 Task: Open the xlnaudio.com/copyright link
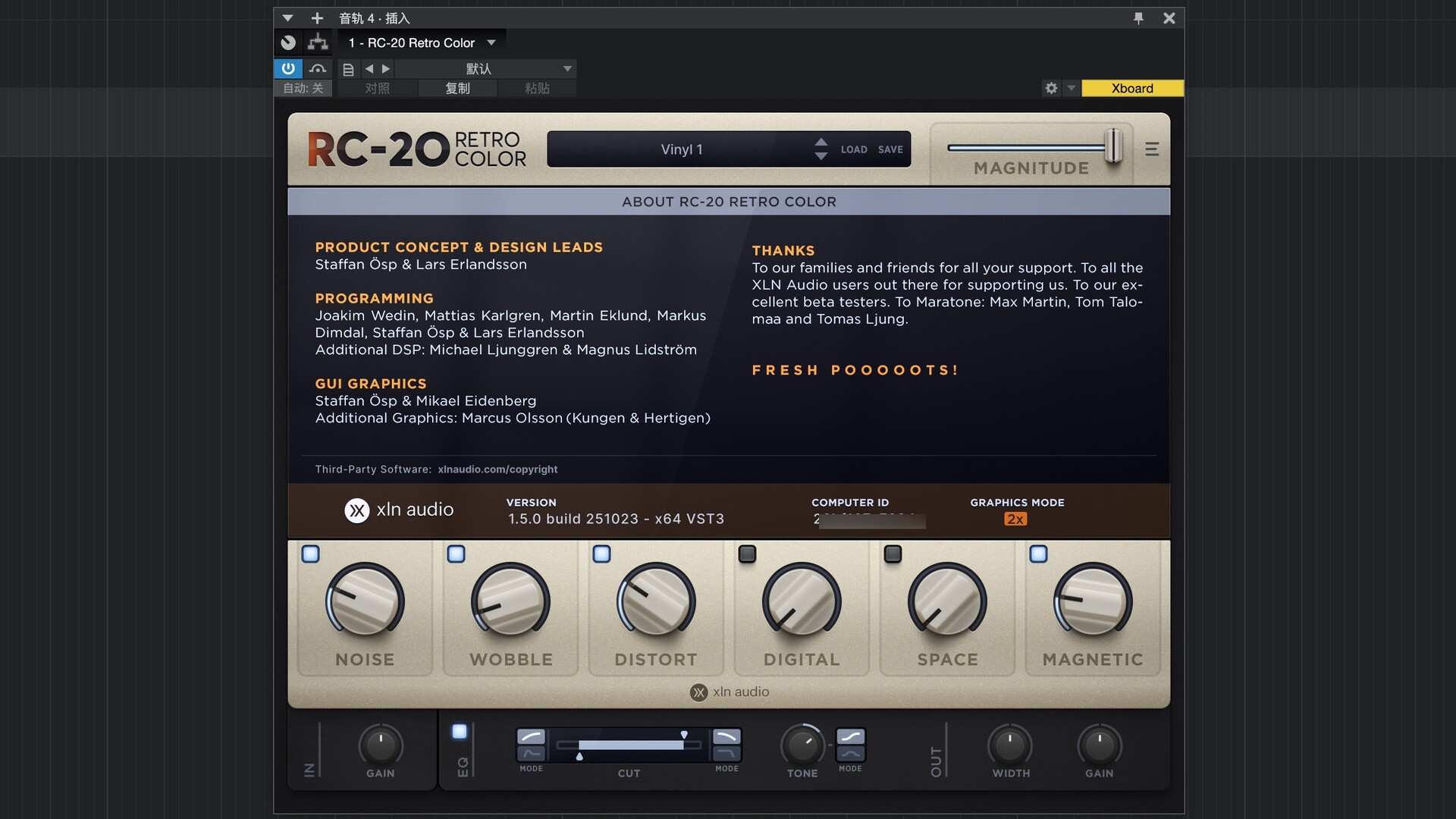click(497, 469)
